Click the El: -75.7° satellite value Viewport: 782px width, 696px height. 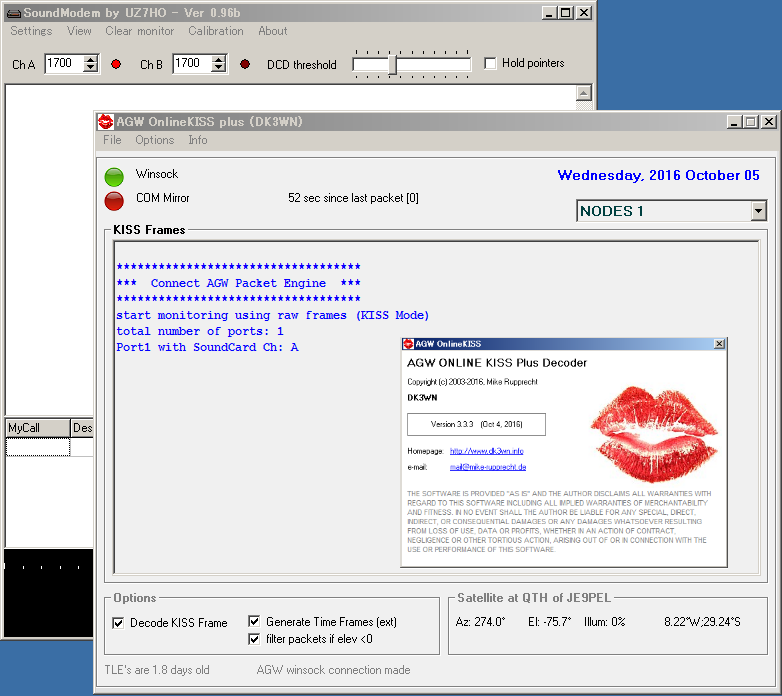pos(550,622)
